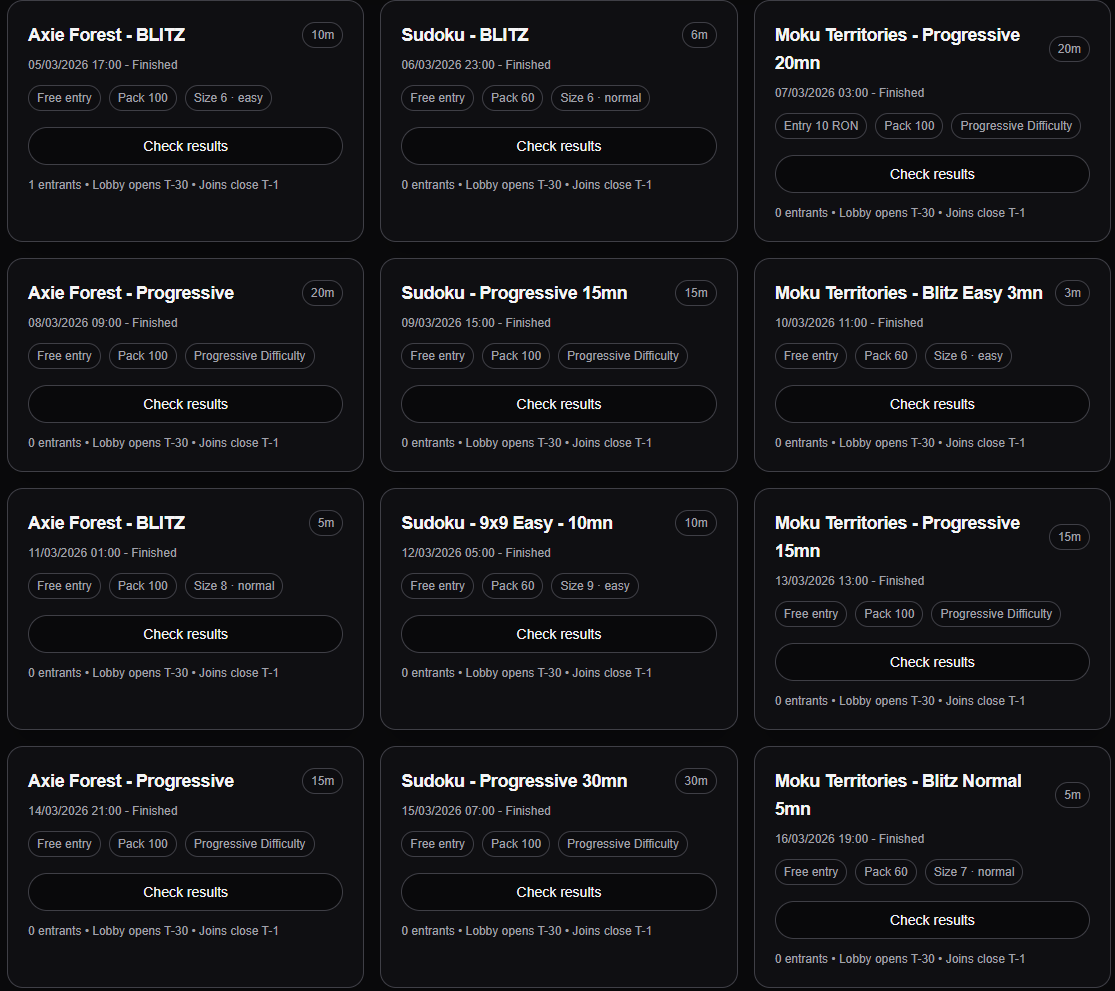Image resolution: width=1115 pixels, height=991 pixels.
Task: Click 'Free entry' tag on Sudoku Progressive 30mn
Action: point(437,844)
